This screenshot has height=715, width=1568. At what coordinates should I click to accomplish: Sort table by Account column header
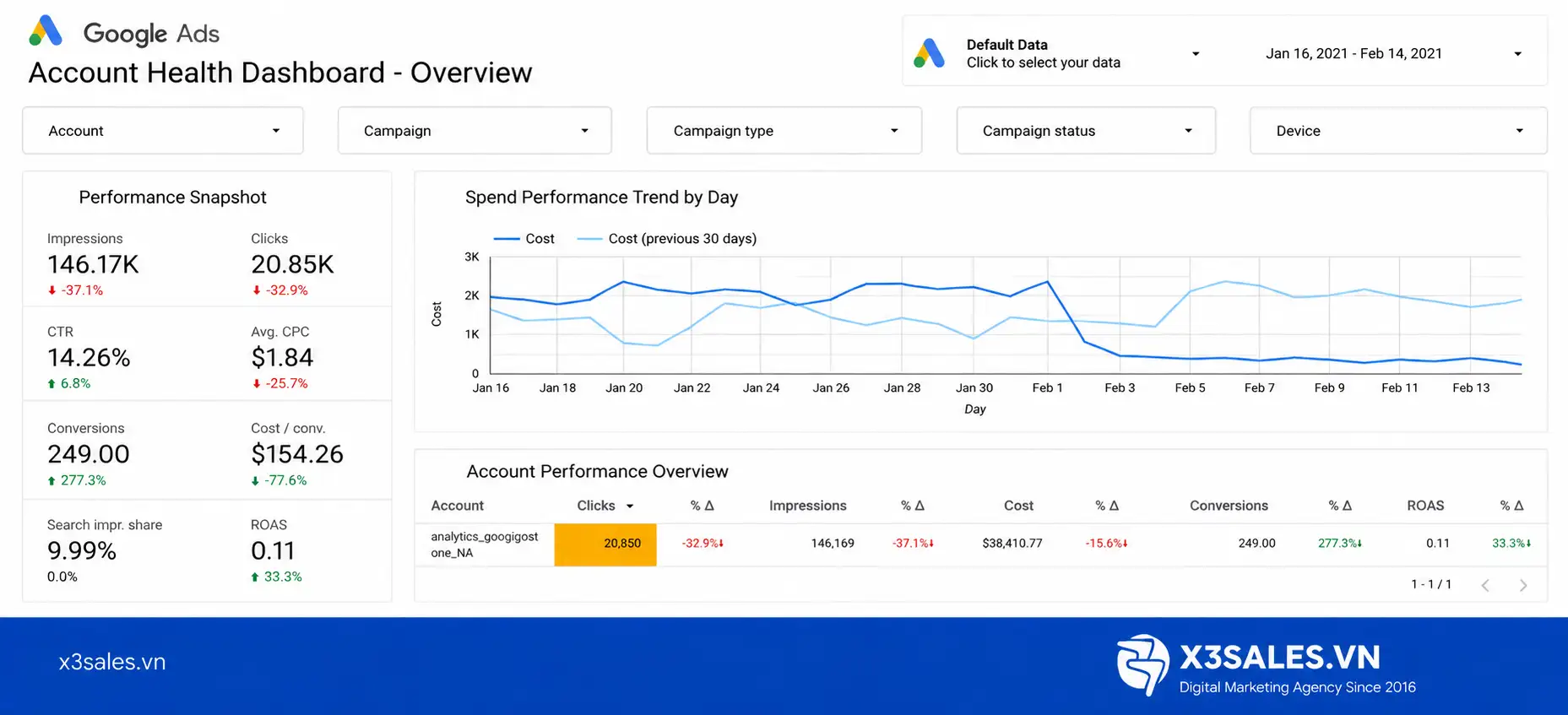pos(457,506)
